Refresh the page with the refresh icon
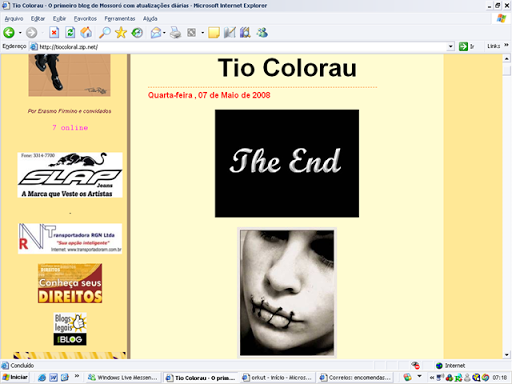 (70, 33)
